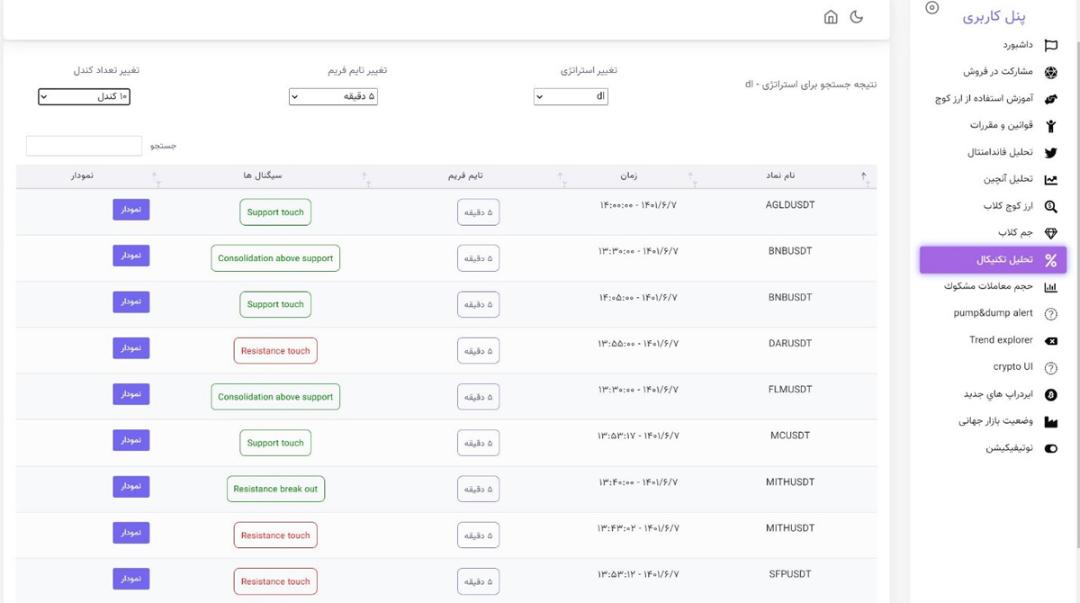The width and height of the screenshot is (1080, 603).
Task: Open the 10 candle count dropdown
Action: pos(84,96)
